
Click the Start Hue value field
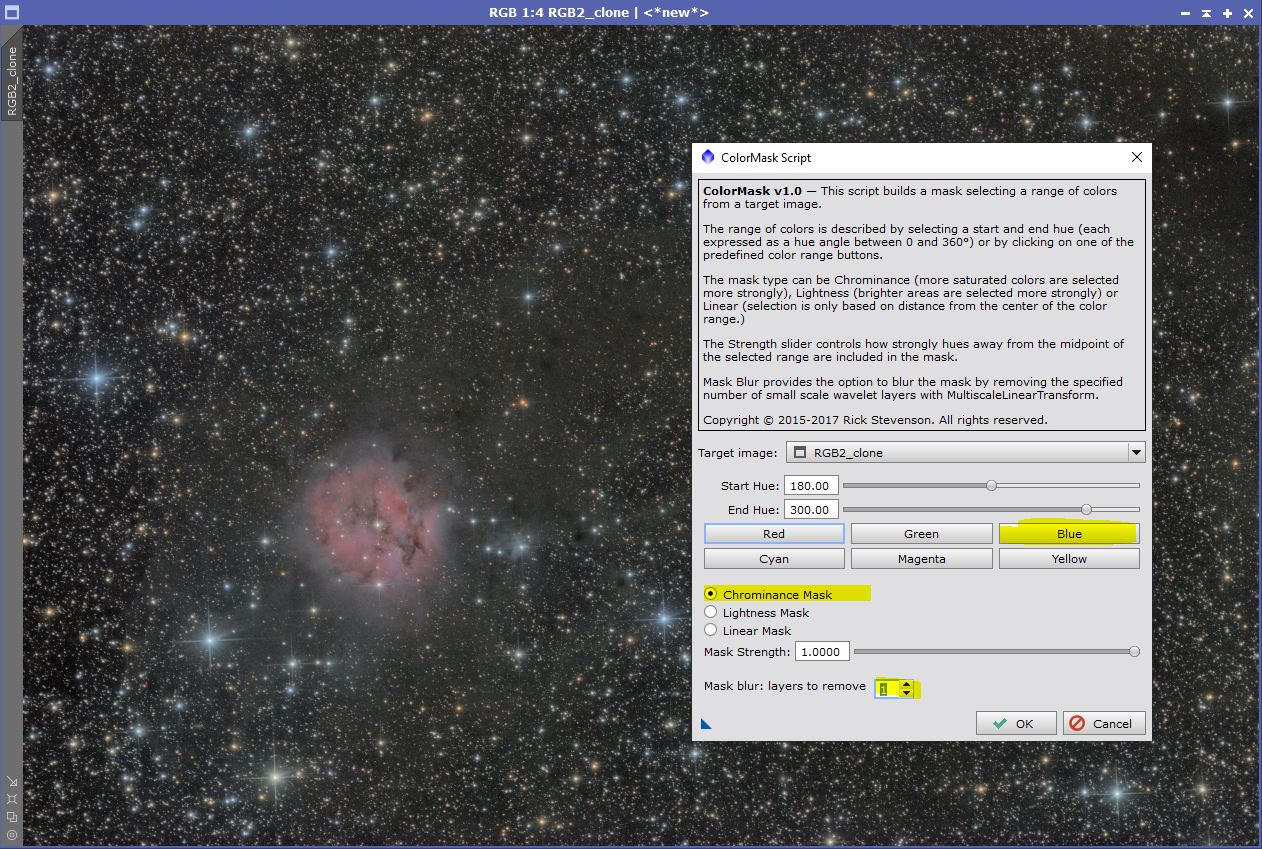click(x=810, y=486)
